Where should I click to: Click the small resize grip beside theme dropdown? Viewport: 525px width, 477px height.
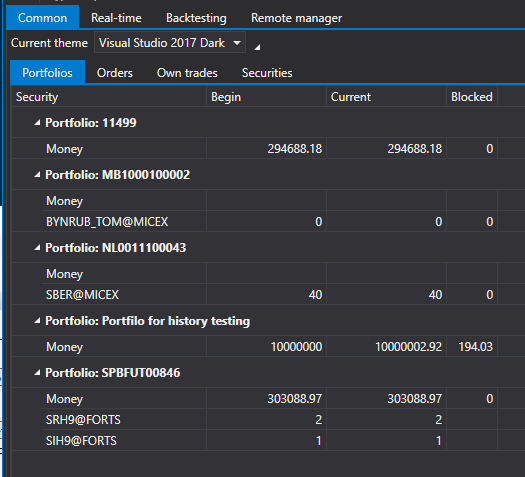pos(257,47)
